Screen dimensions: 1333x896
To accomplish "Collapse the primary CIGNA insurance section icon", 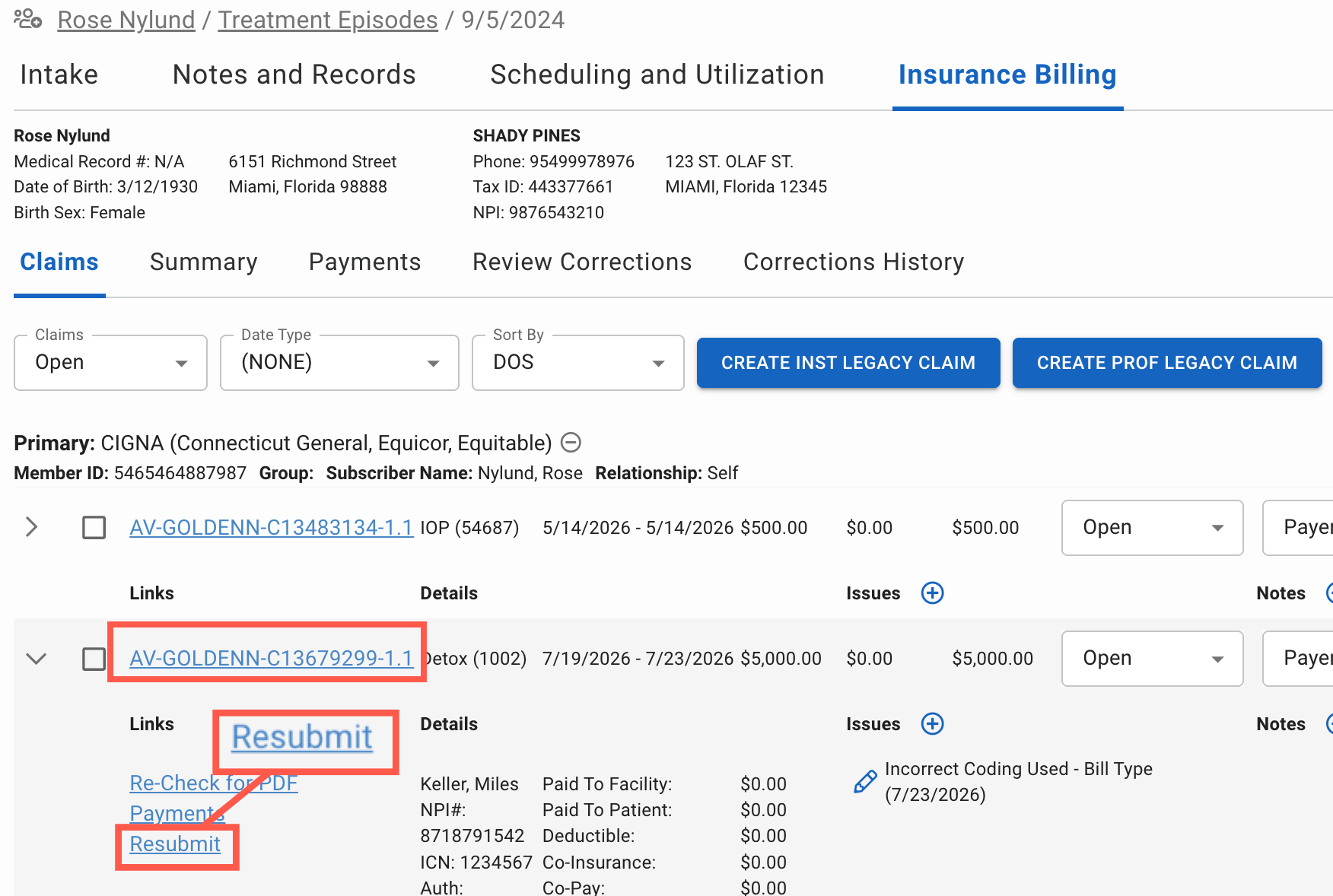I will (x=571, y=442).
